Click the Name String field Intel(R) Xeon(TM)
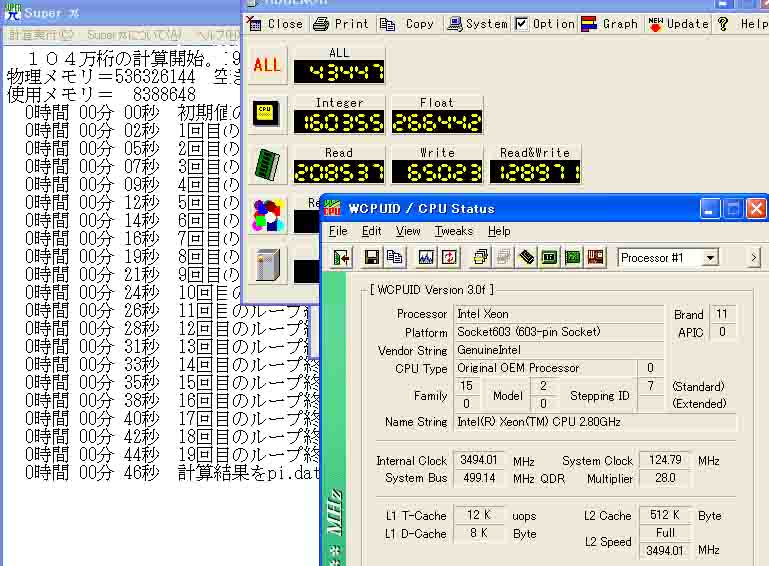 point(595,422)
